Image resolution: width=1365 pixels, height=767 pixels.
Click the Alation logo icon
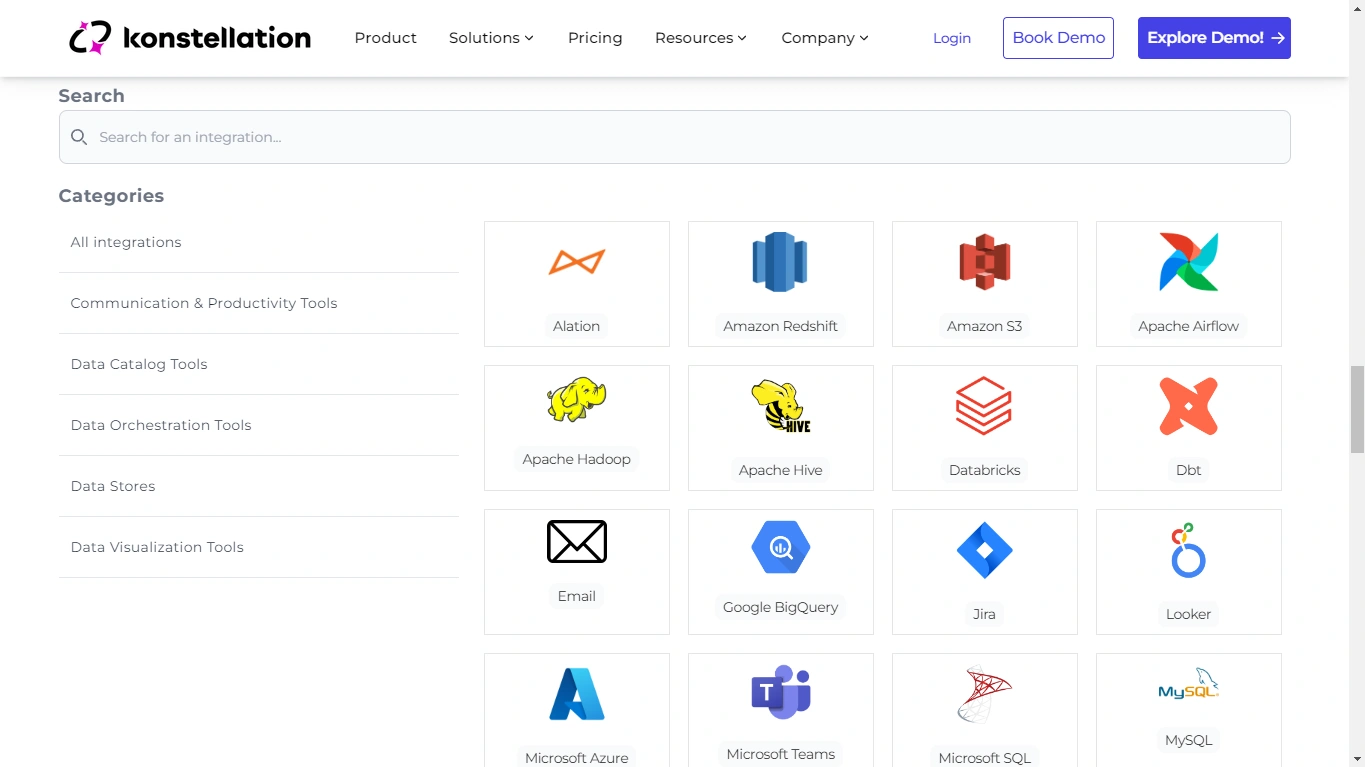click(577, 262)
